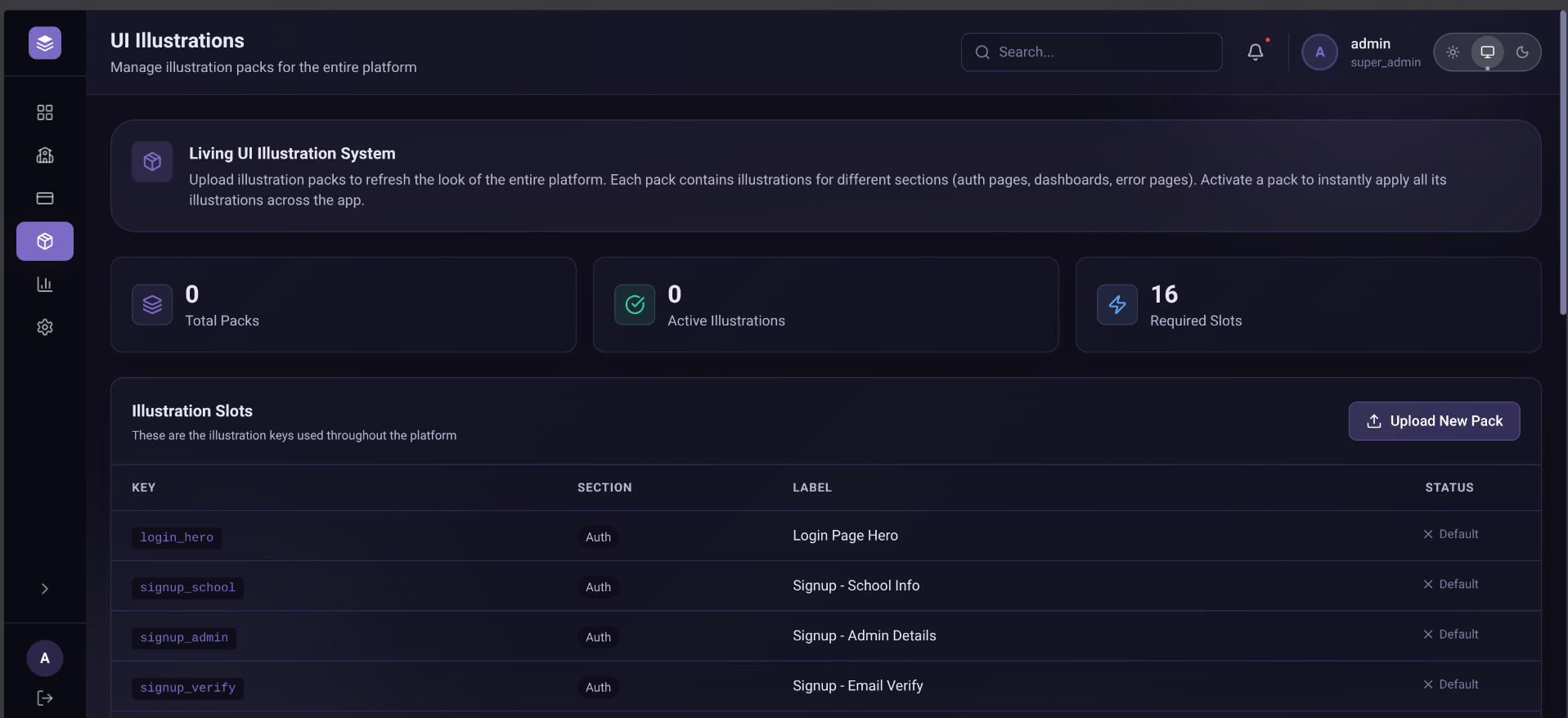Click the search magnifier icon
Screen dimensions: 1568x718
click(x=982, y=52)
